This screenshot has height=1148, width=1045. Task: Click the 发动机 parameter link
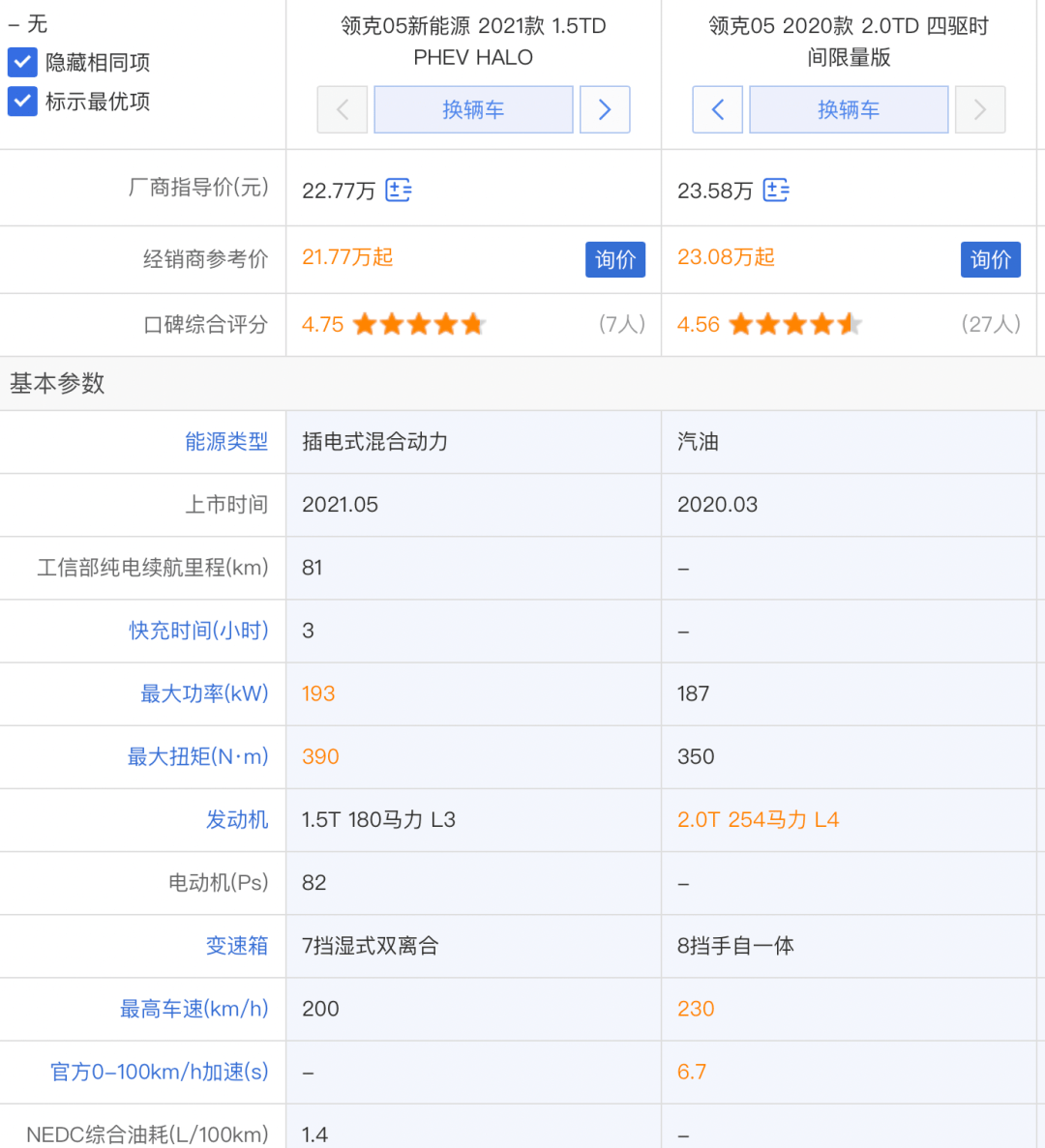pos(236,820)
